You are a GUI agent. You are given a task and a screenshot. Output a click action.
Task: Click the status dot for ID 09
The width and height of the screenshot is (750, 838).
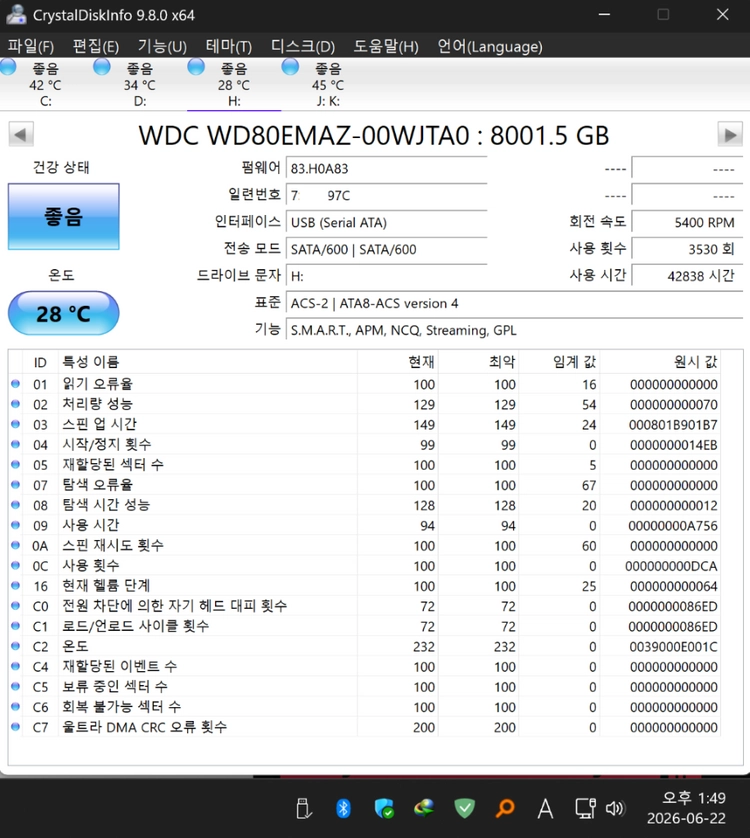point(16,525)
